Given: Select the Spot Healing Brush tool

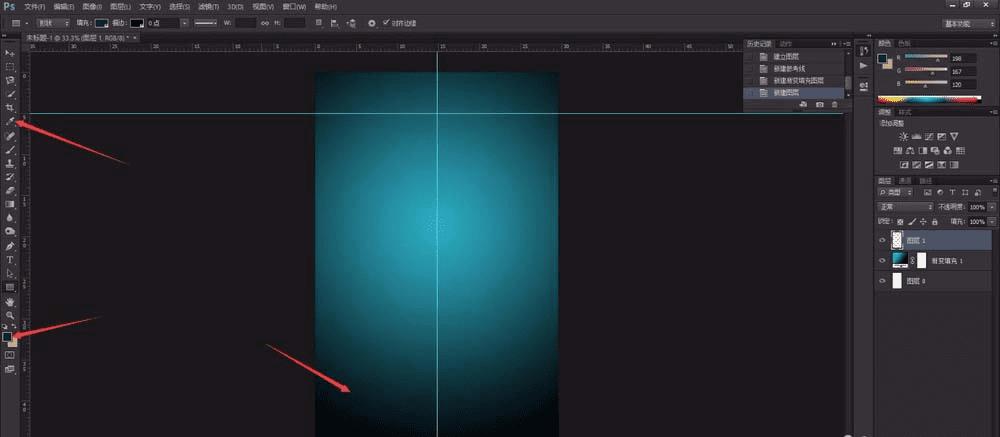Looking at the screenshot, I should (10, 136).
